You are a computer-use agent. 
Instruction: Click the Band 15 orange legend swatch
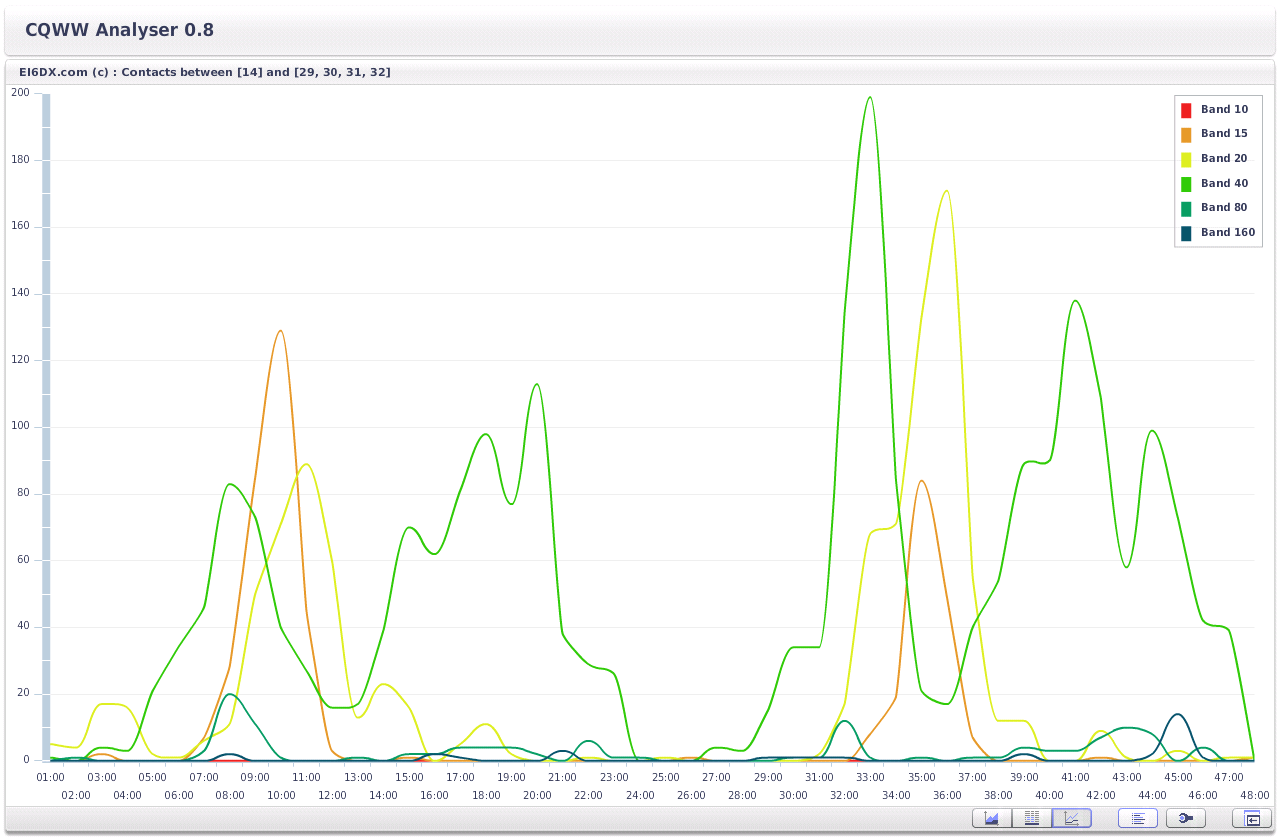1186,134
